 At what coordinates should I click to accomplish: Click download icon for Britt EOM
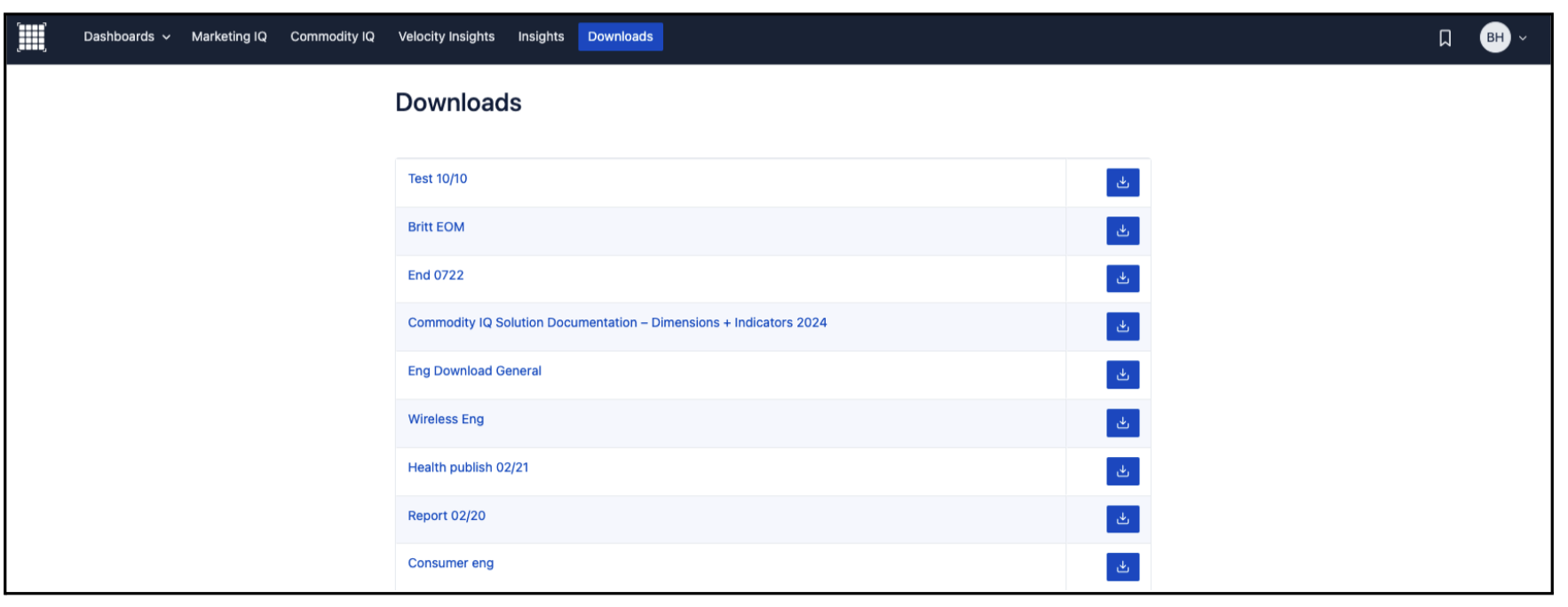pyautogui.click(x=1122, y=231)
